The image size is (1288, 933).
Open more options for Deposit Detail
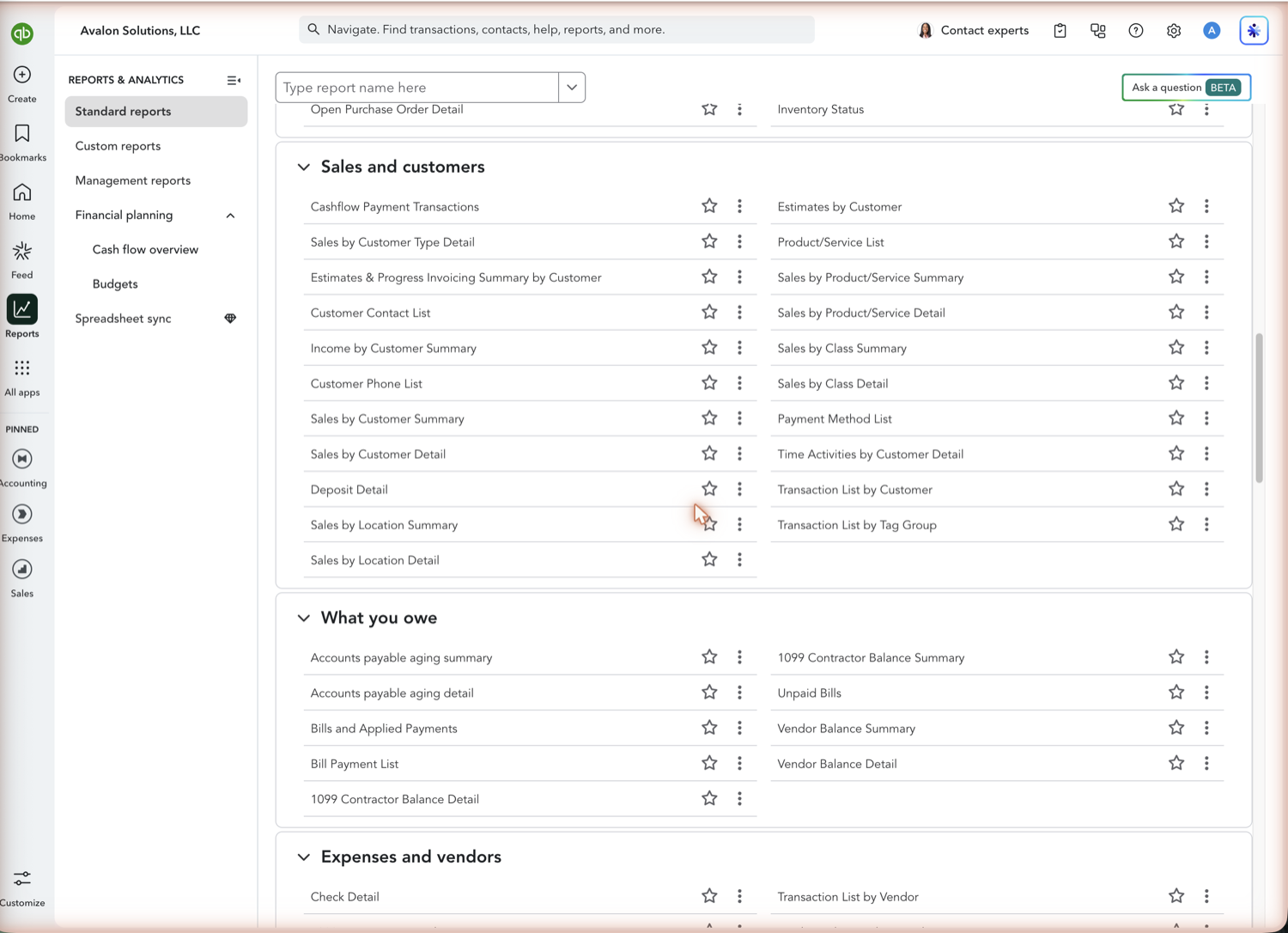(x=739, y=489)
